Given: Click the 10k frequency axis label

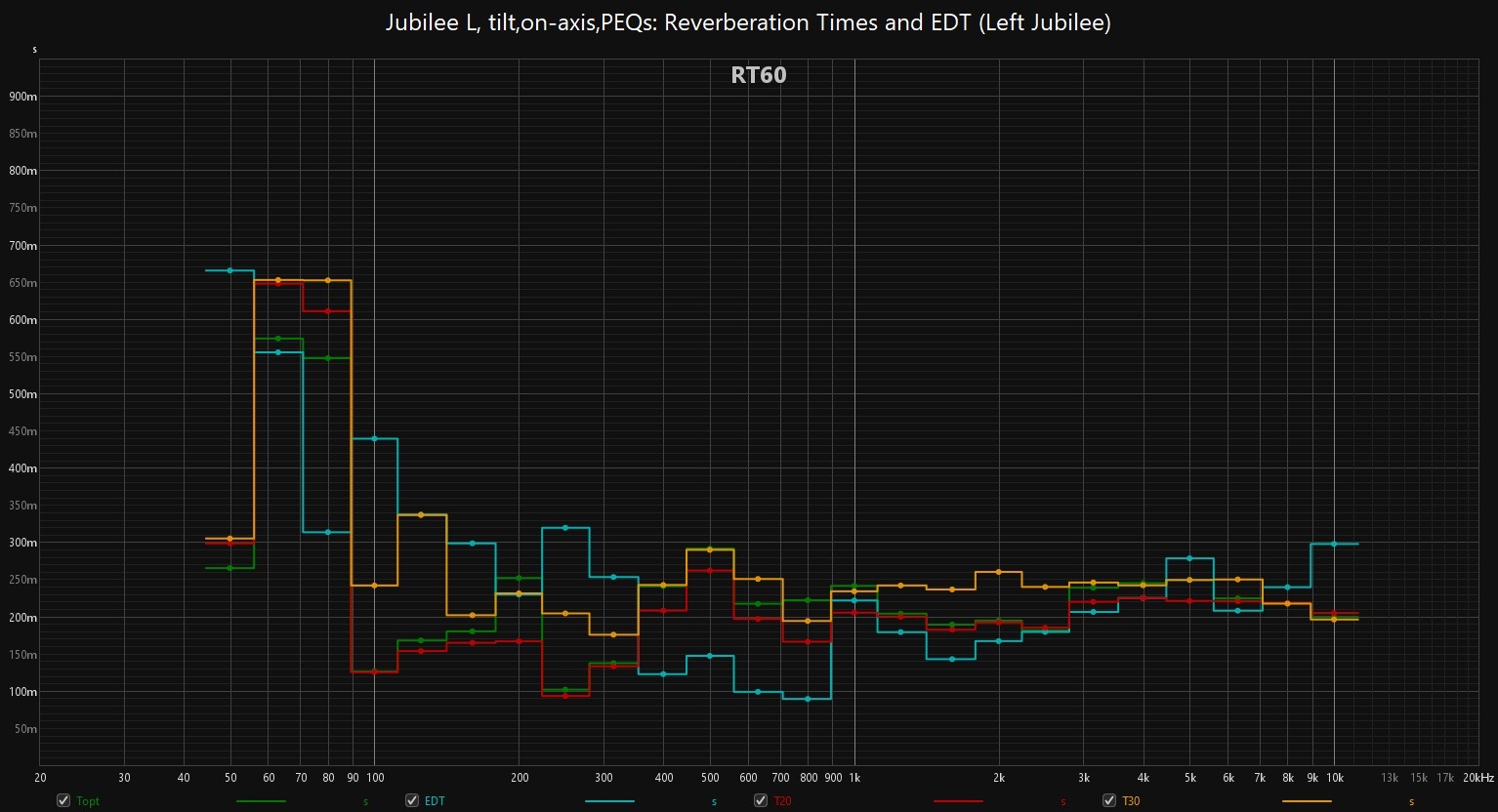Looking at the screenshot, I should coord(1335,778).
